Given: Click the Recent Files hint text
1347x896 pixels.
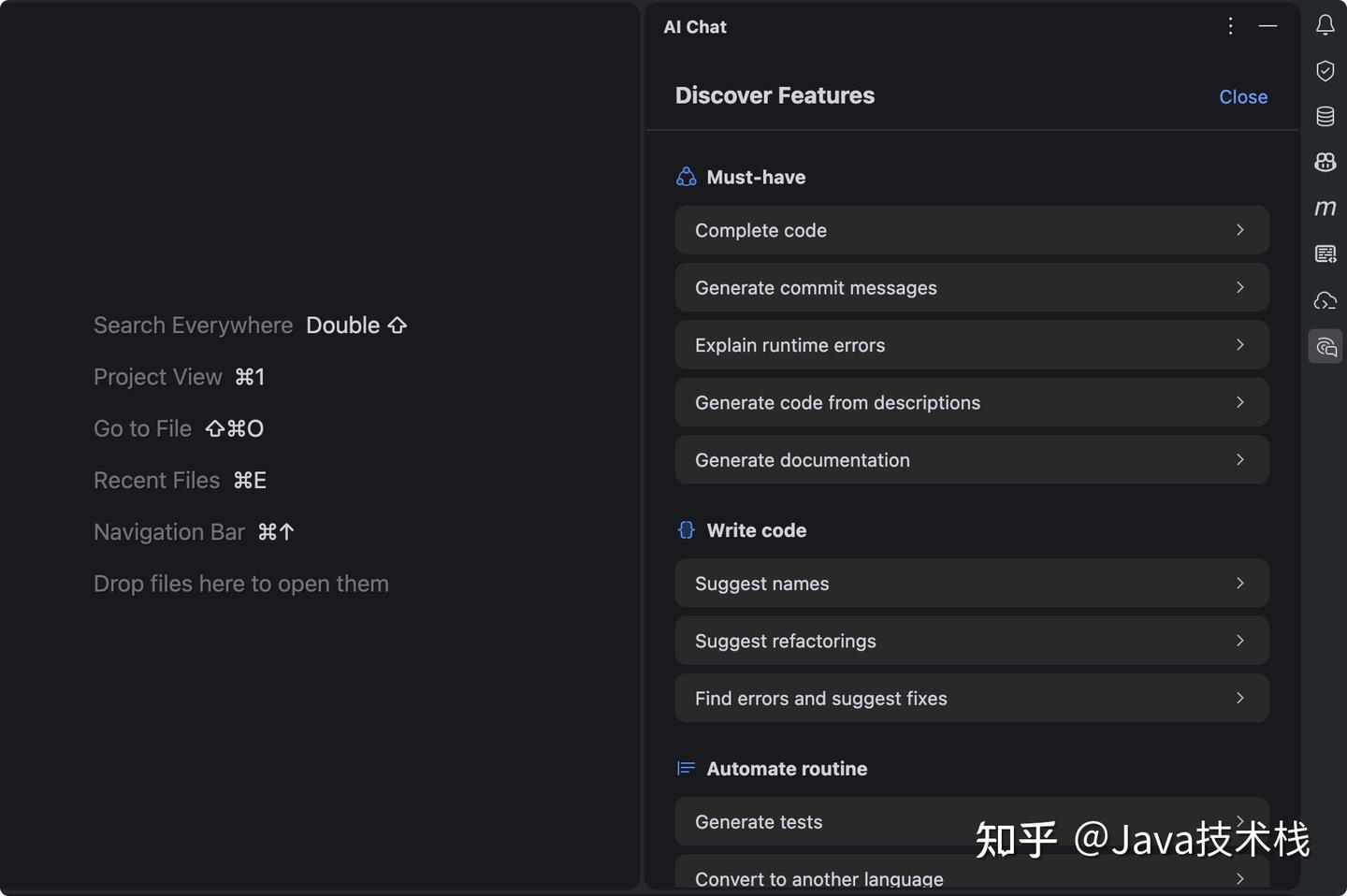Looking at the screenshot, I should click(156, 480).
